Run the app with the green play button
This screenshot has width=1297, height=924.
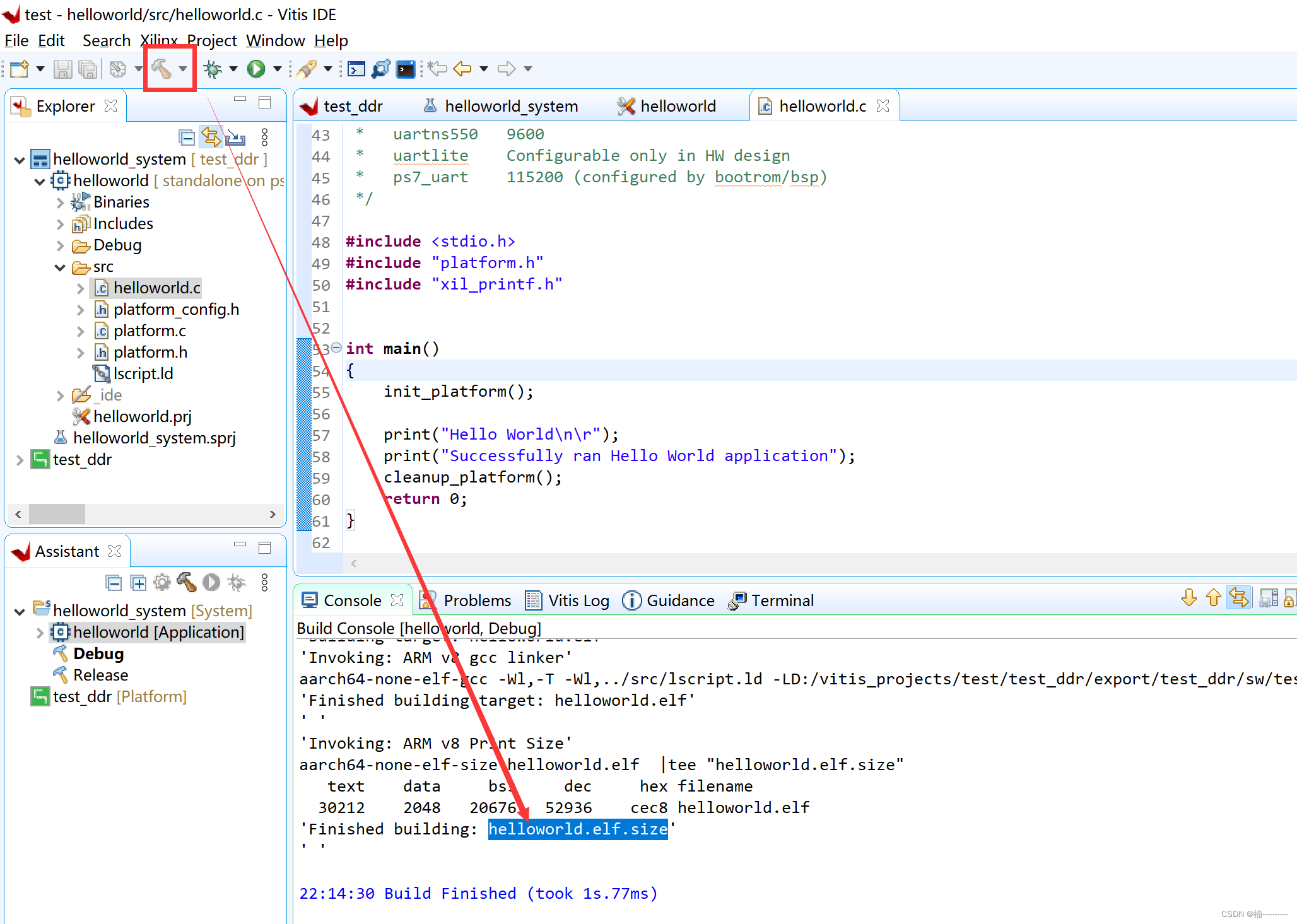coord(255,69)
